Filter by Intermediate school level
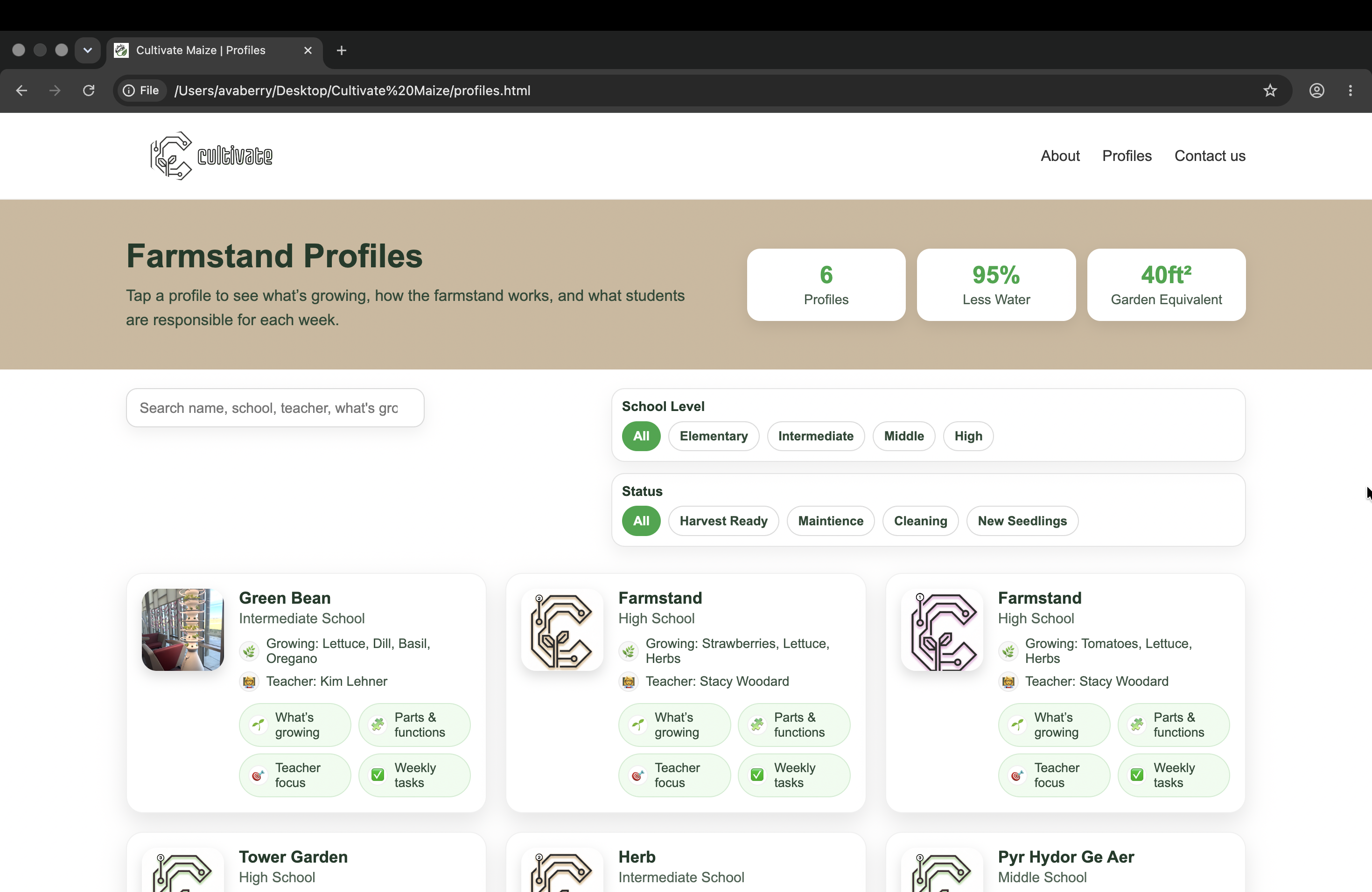 pos(816,436)
